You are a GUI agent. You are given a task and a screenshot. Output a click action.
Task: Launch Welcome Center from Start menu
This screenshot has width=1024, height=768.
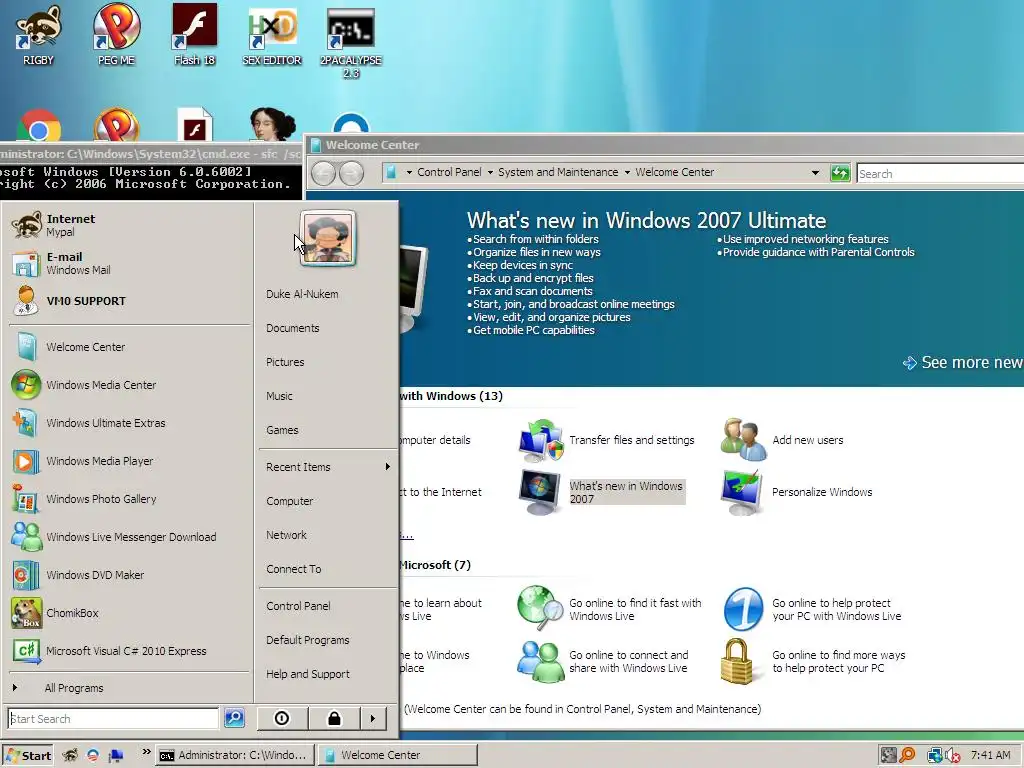(x=129, y=347)
